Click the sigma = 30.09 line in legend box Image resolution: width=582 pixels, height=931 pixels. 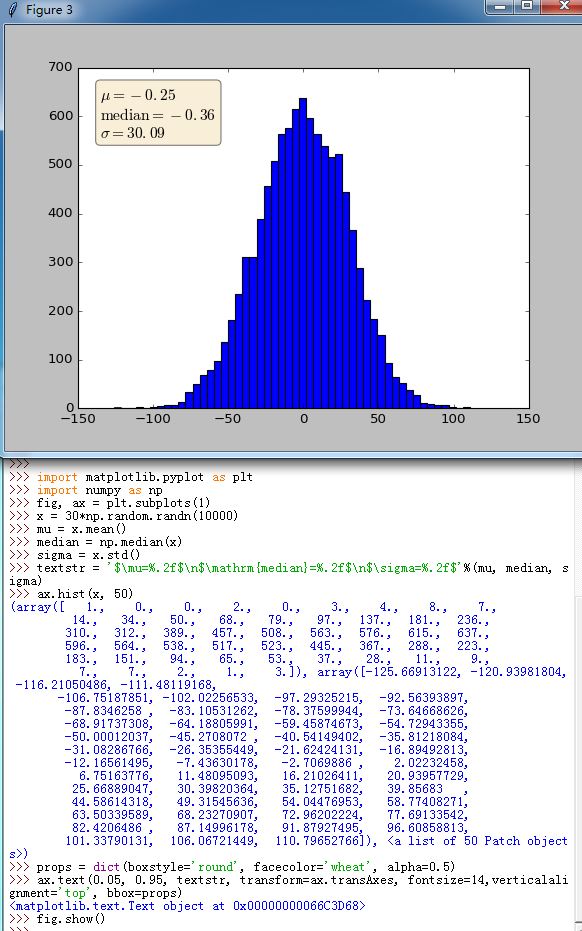point(132,132)
